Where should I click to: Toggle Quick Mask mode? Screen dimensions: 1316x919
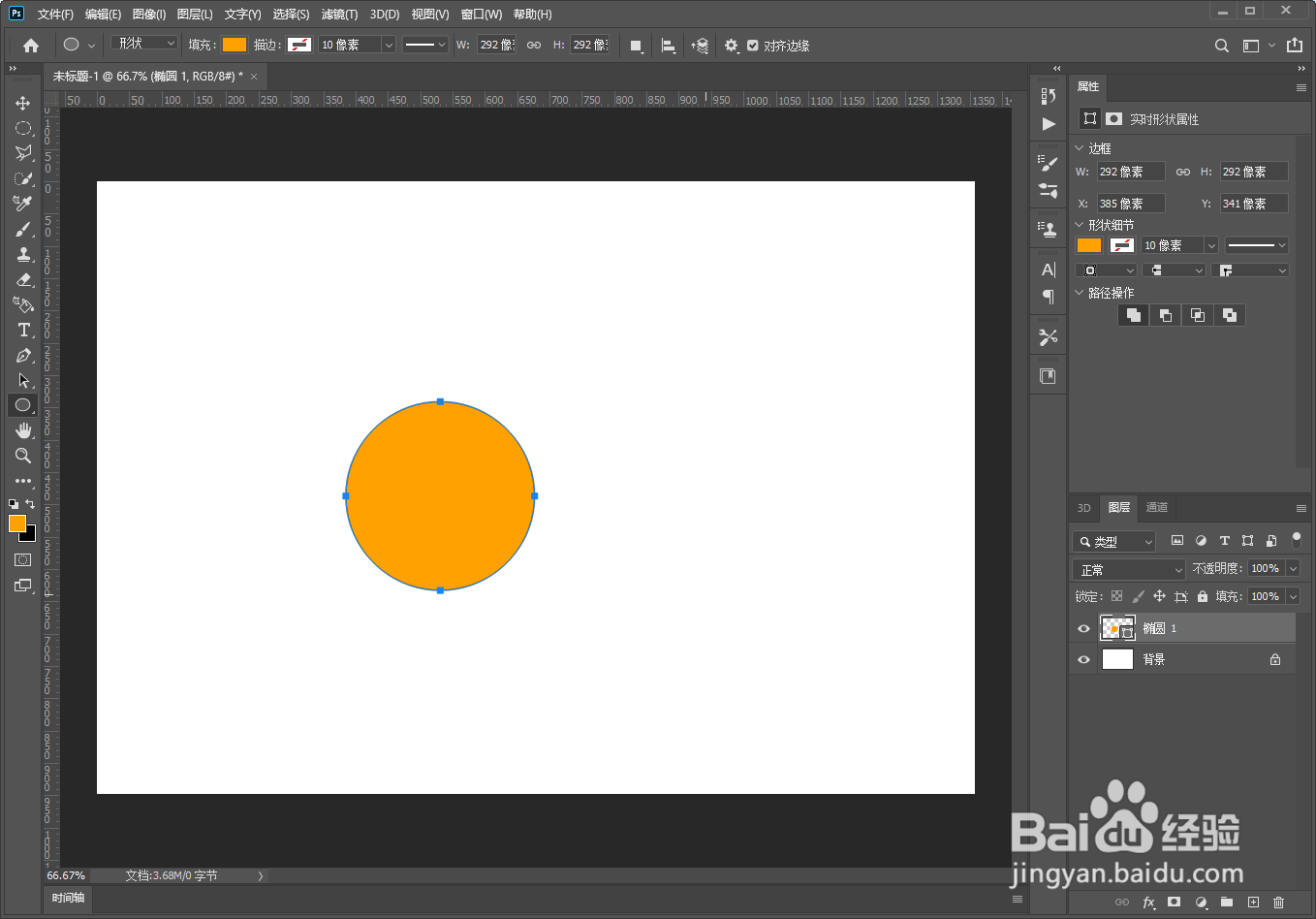pos(23,560)
